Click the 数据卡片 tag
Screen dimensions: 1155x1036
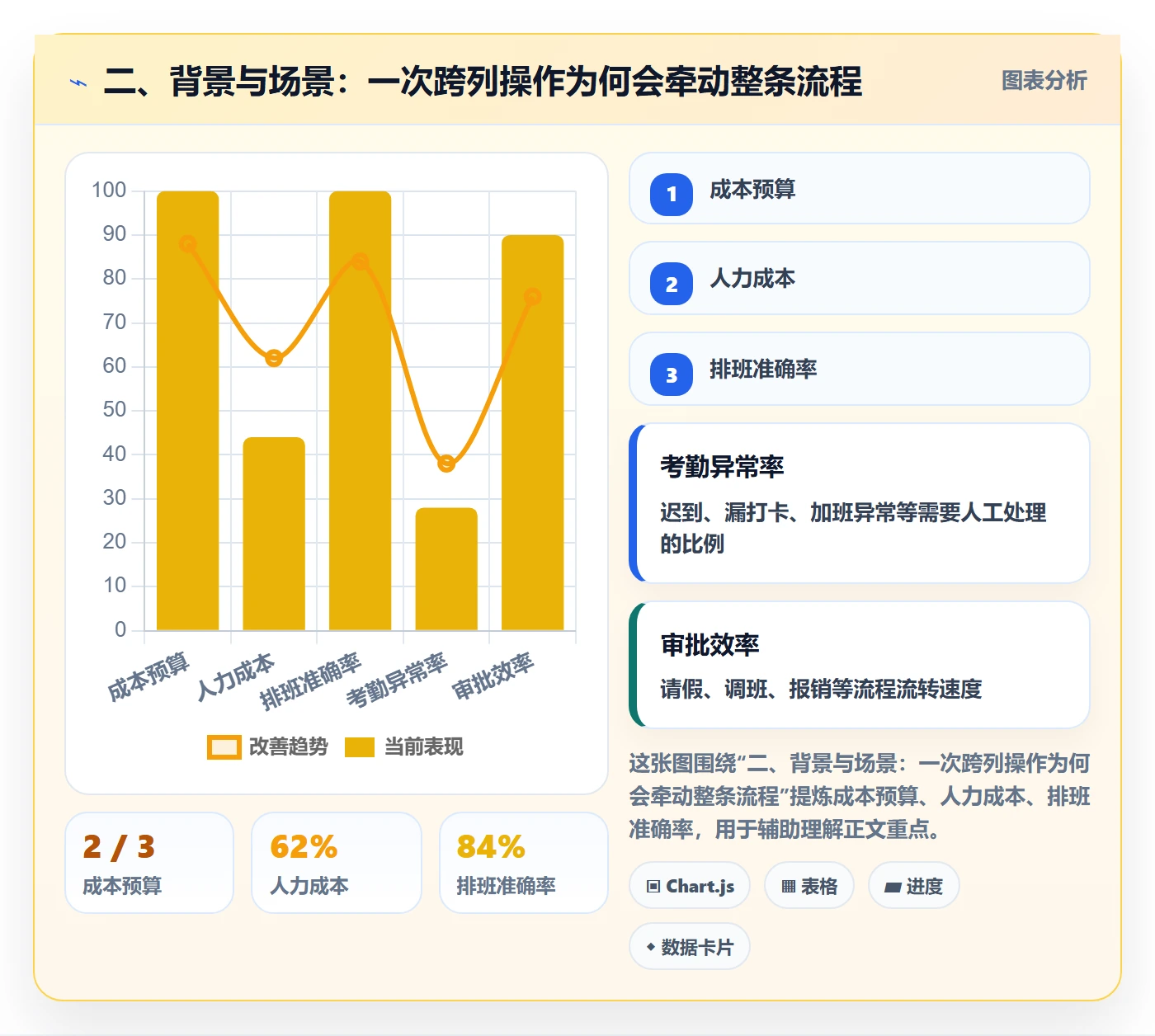690,947
